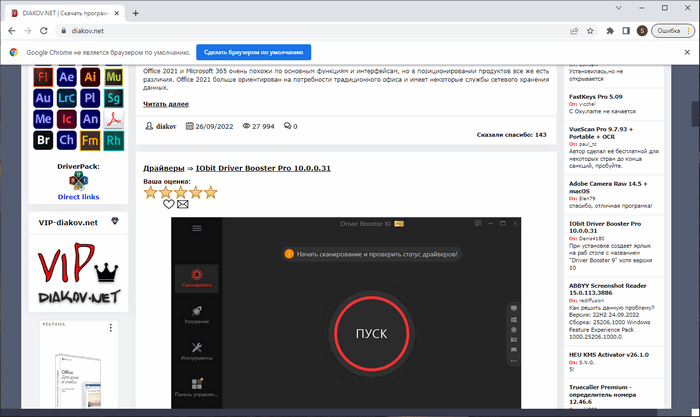This screenshot has height=417, width=700.
Task: Select the DIAKOV.NET browser tab
Action: click(x=62, y=11)
